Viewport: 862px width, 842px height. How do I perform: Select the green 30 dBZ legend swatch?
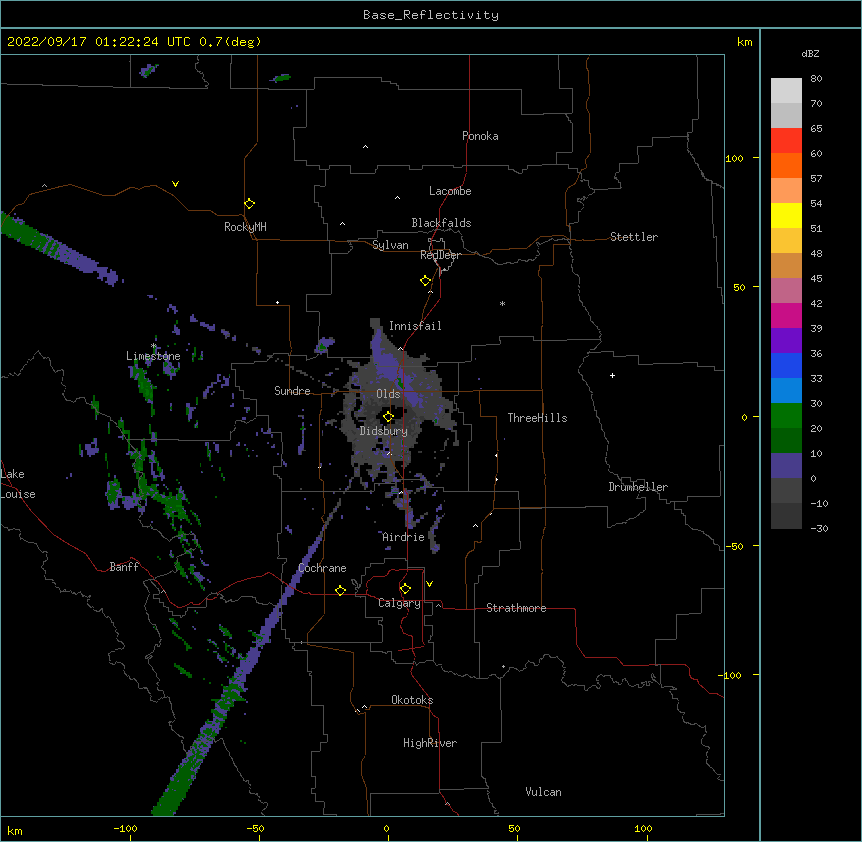(x=786, y=416)
